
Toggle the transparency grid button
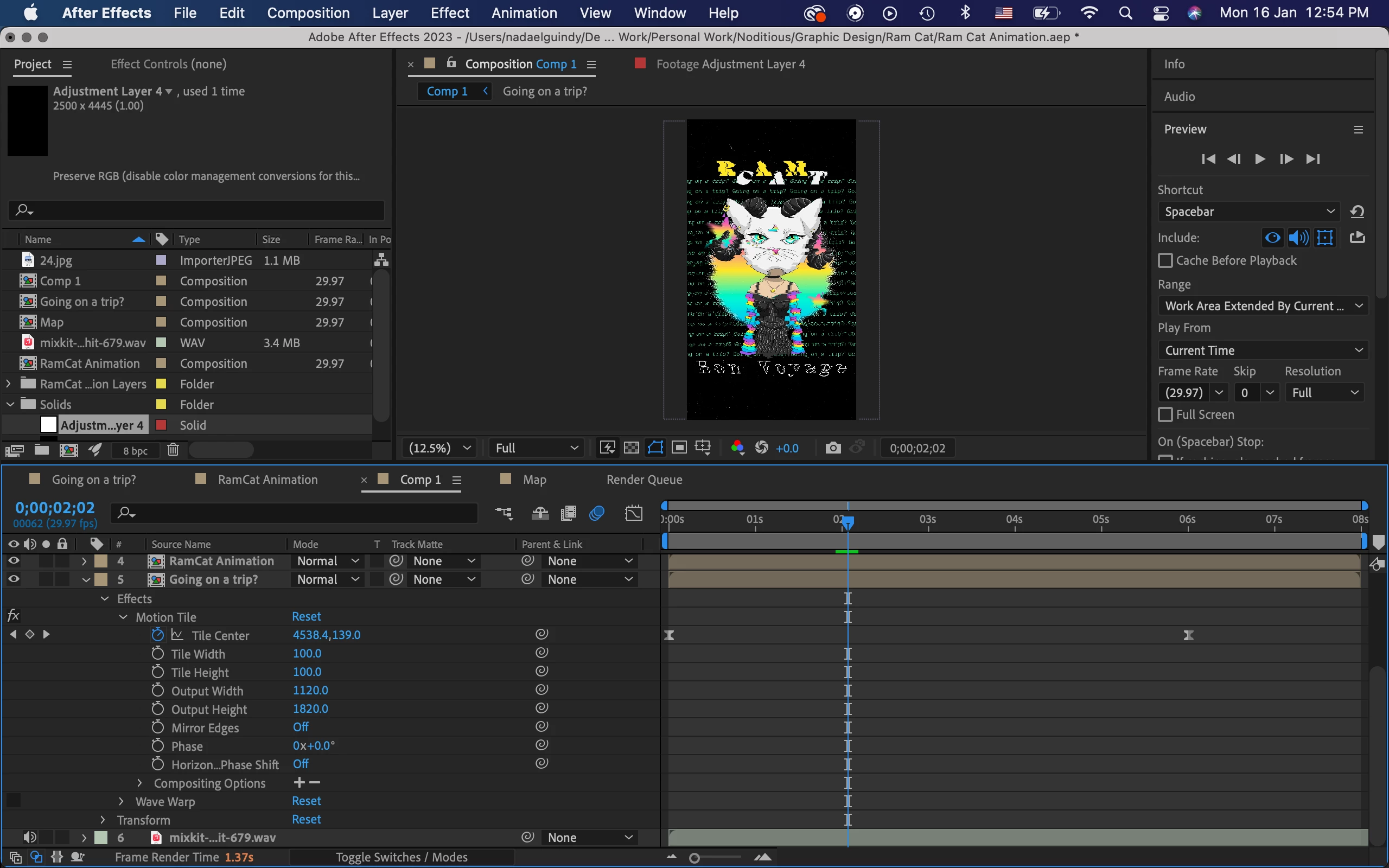tap(632, 448)
